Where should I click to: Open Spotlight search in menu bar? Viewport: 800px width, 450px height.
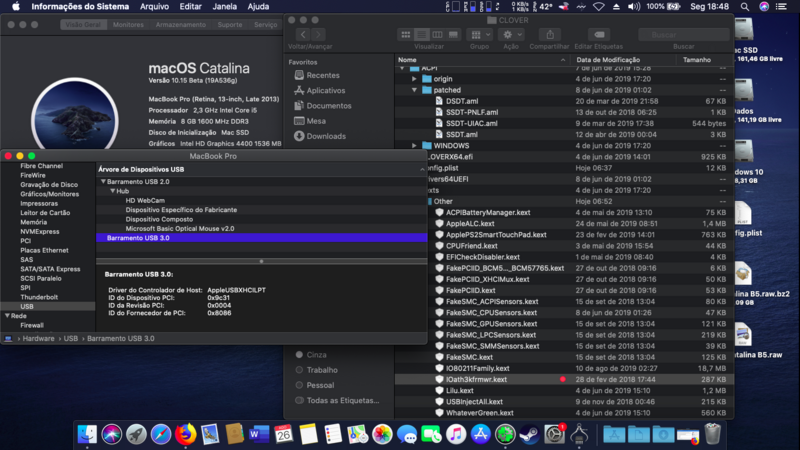pos(745,7)
